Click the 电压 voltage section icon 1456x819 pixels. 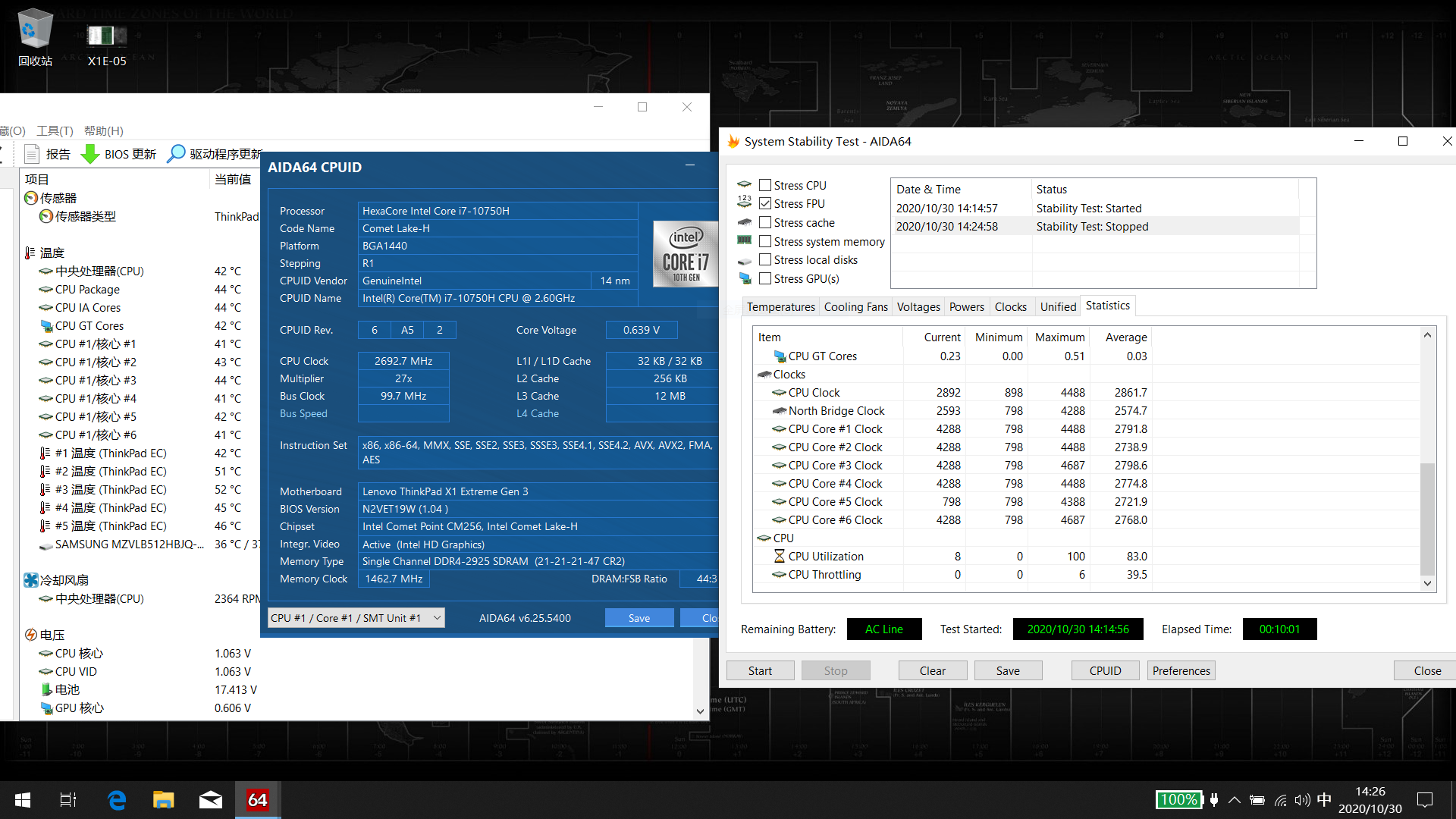[31, 635]
